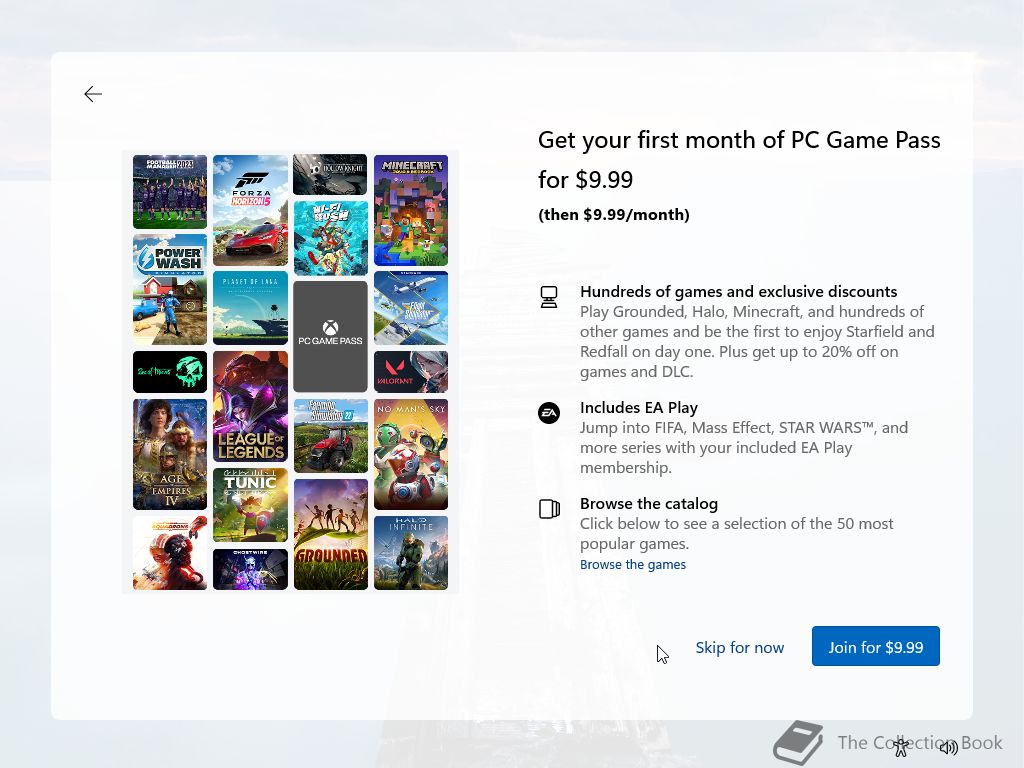Select the Farming Simulator 22 cover

pyautogui.click(x=330, y=436)
